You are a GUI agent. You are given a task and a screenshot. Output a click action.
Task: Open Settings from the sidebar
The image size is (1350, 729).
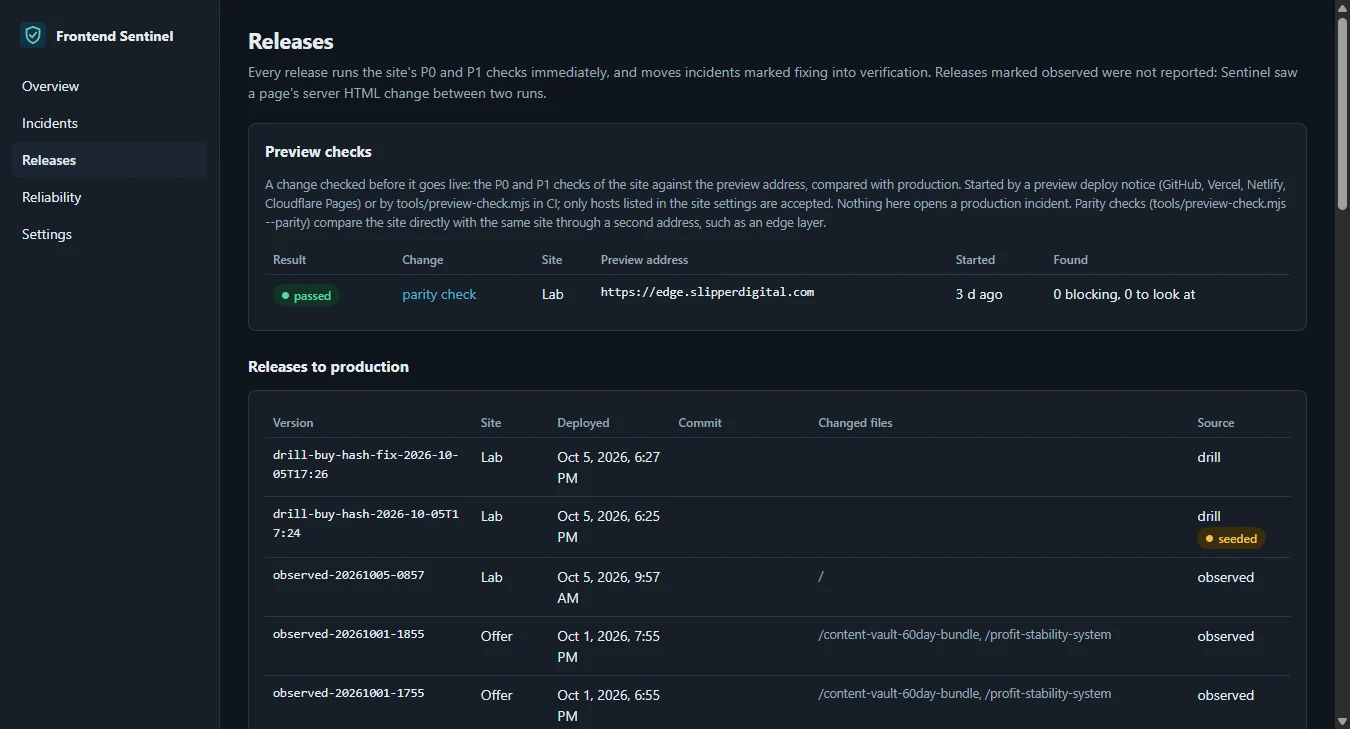pyautogui.click(x=109, y=234)
